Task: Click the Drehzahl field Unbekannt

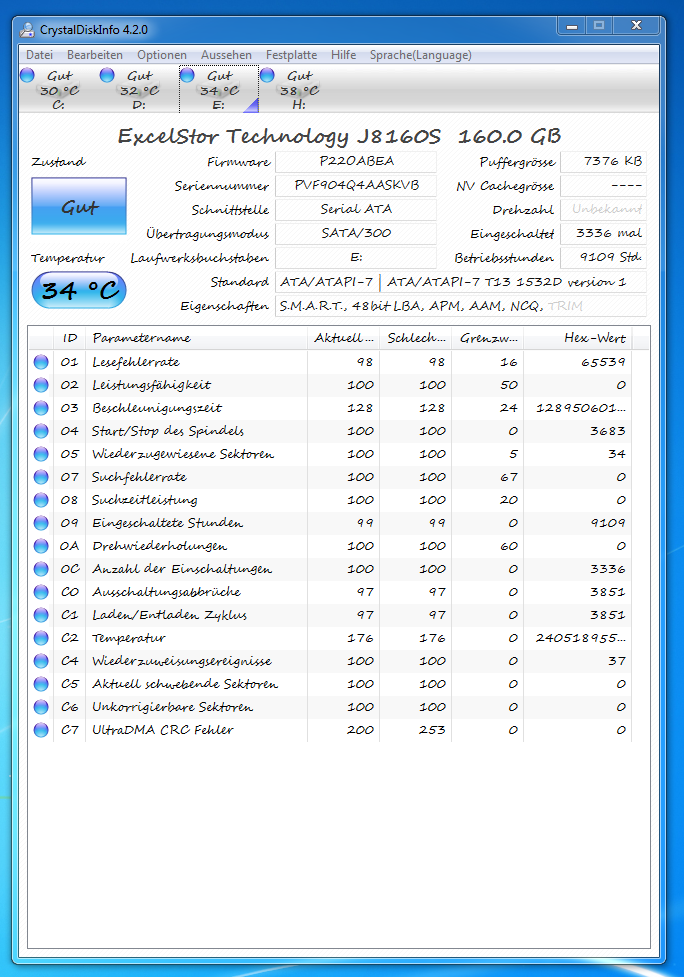Action: pyautogui.click(x=603, y=209)
